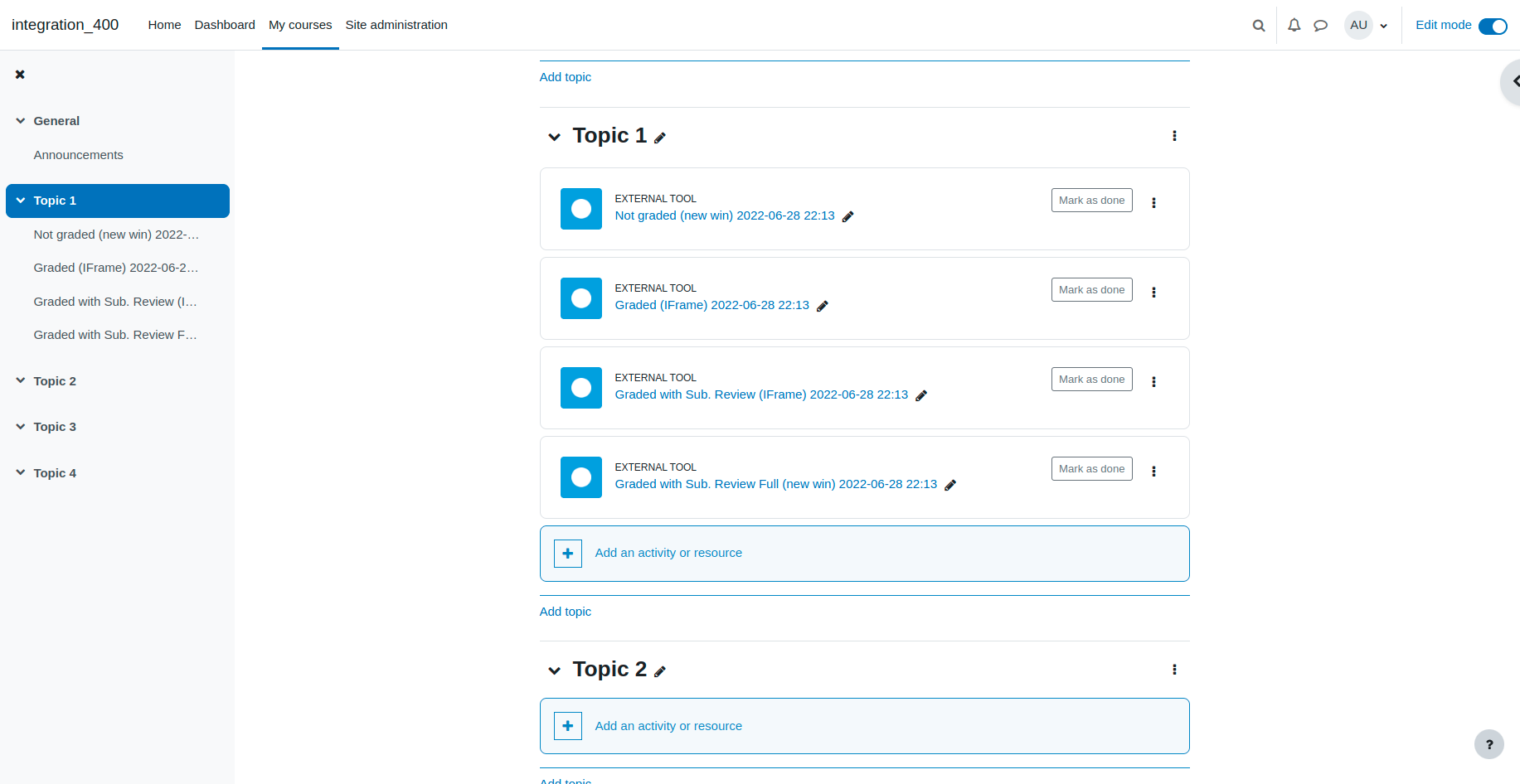
Task: Edit title pencil for Graded (IFrame)
Action: [822, 306]
